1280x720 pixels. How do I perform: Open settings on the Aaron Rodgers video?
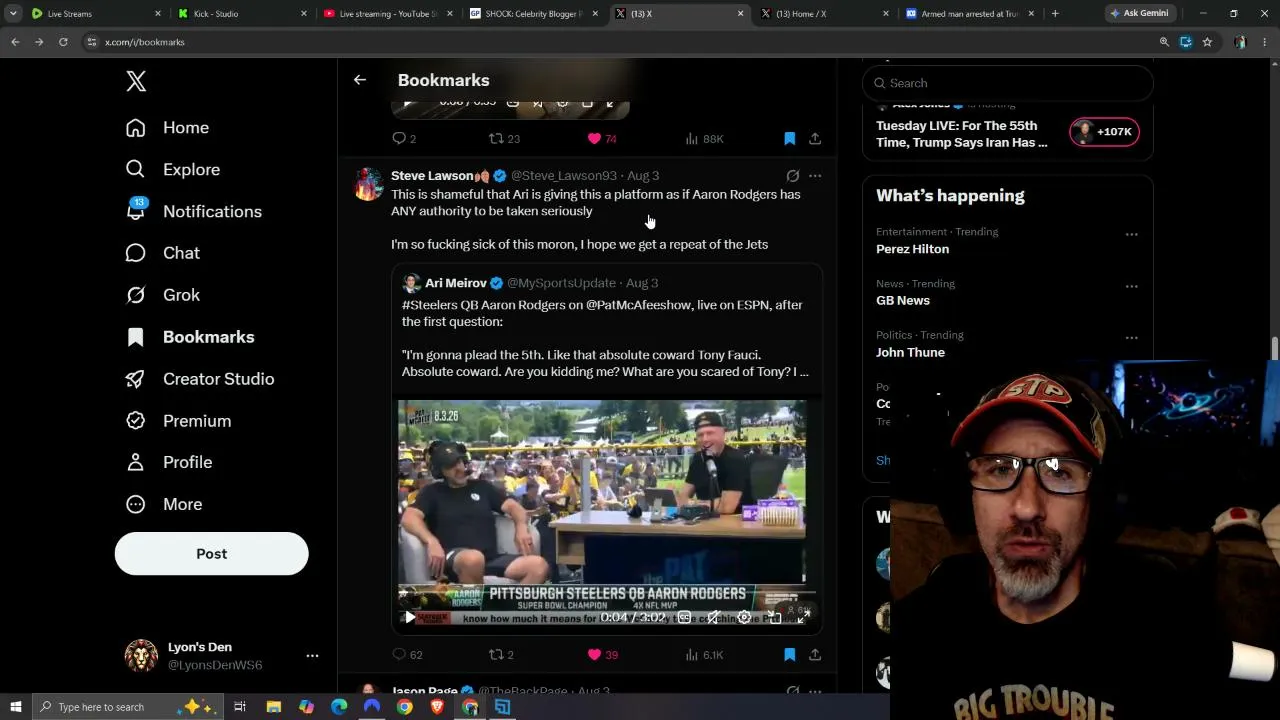744,618
